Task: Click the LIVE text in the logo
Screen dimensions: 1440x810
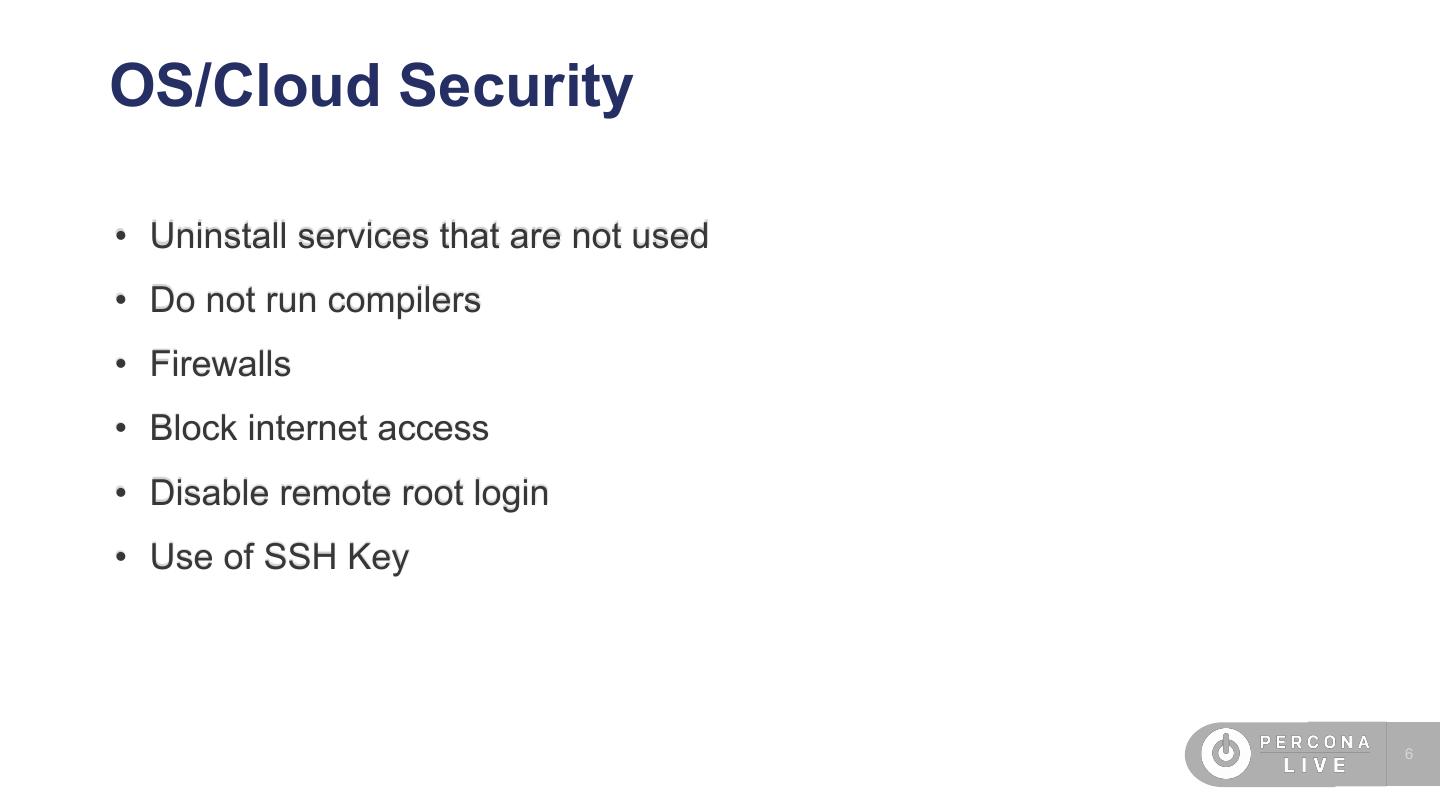Action: tap(1316, 766)
